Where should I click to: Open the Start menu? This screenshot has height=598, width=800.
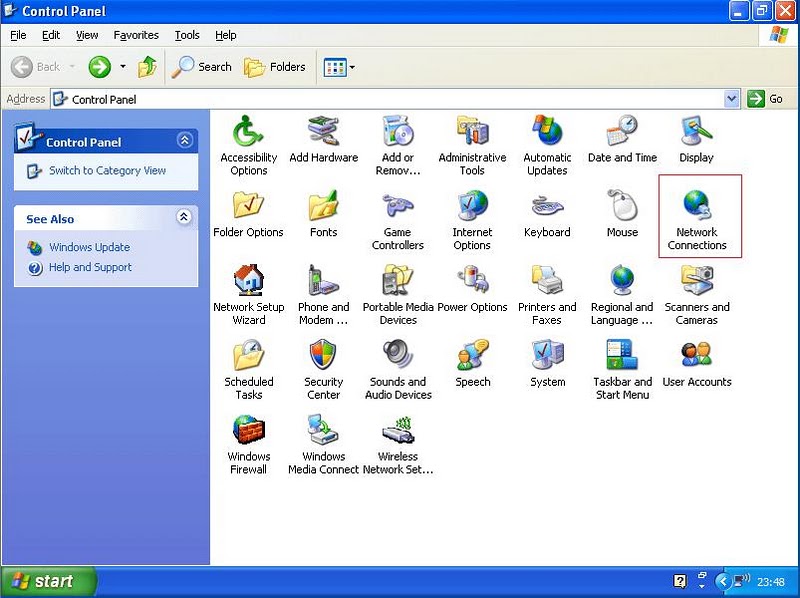coord(49,581)
